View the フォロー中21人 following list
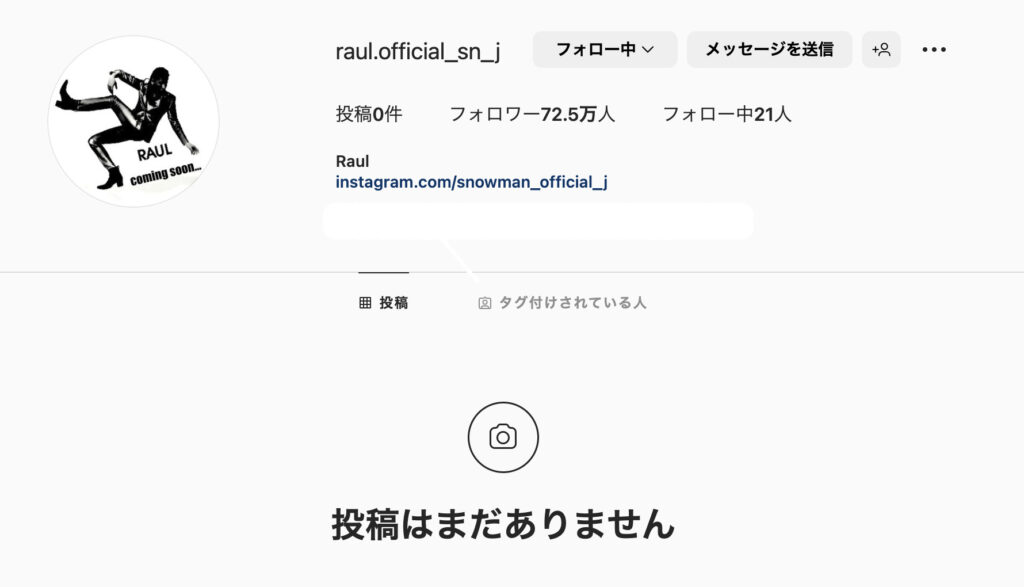This screenshot has height=587, width=1024. (x=727, y=114)
